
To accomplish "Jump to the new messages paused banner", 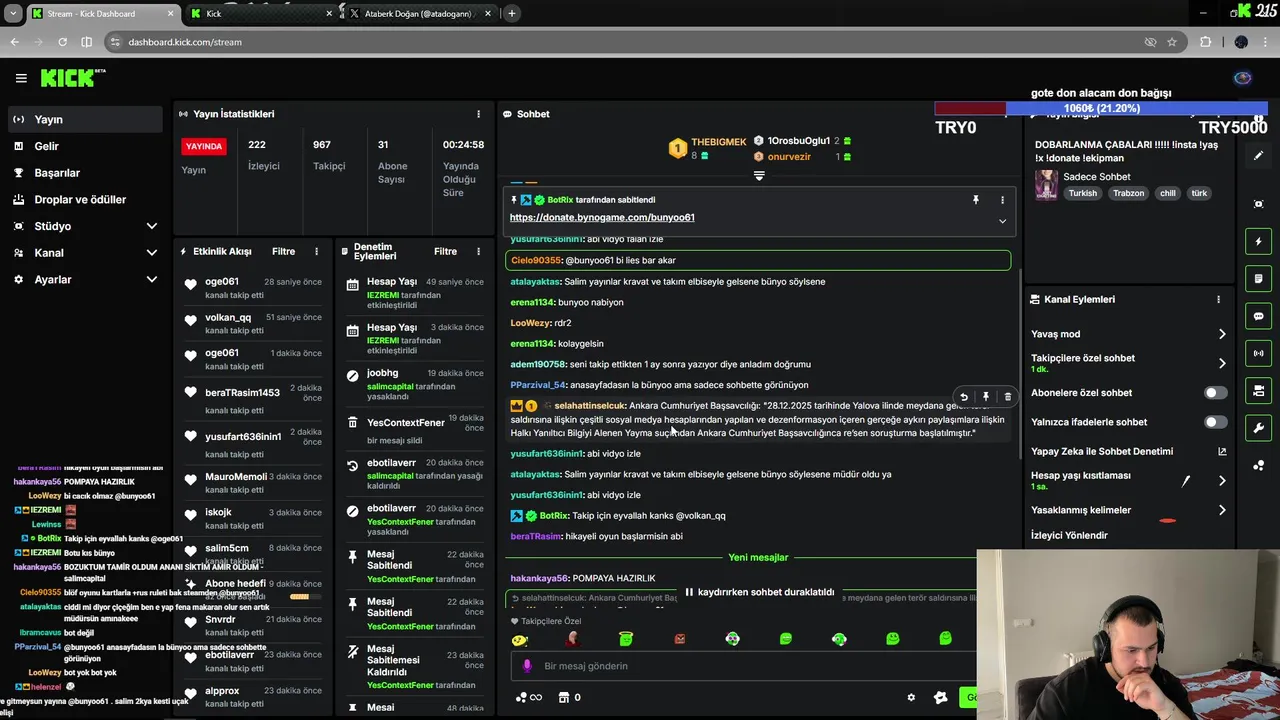I will [x=759, y=592].
